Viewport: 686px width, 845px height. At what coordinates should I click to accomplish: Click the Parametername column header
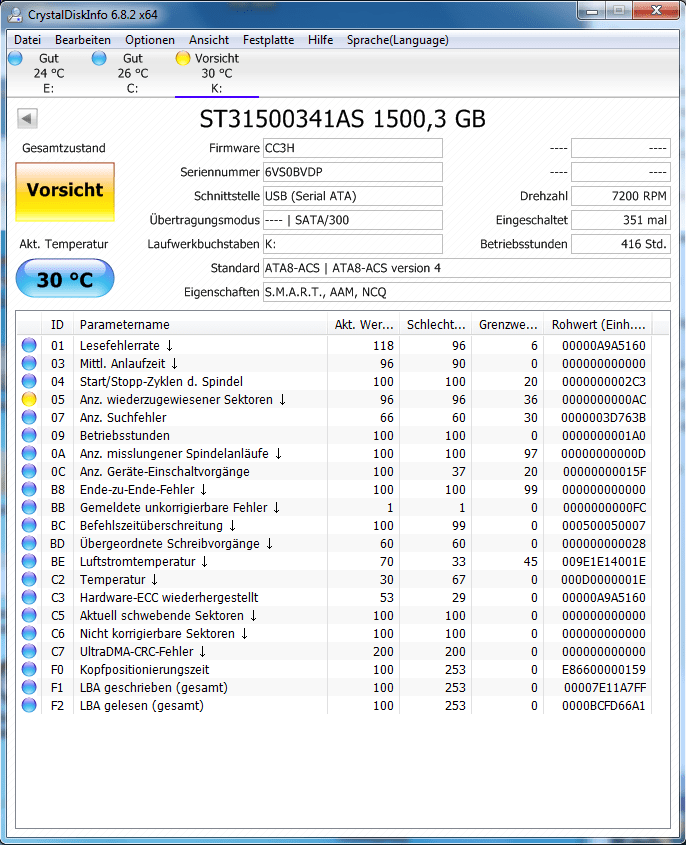[200, 324]
